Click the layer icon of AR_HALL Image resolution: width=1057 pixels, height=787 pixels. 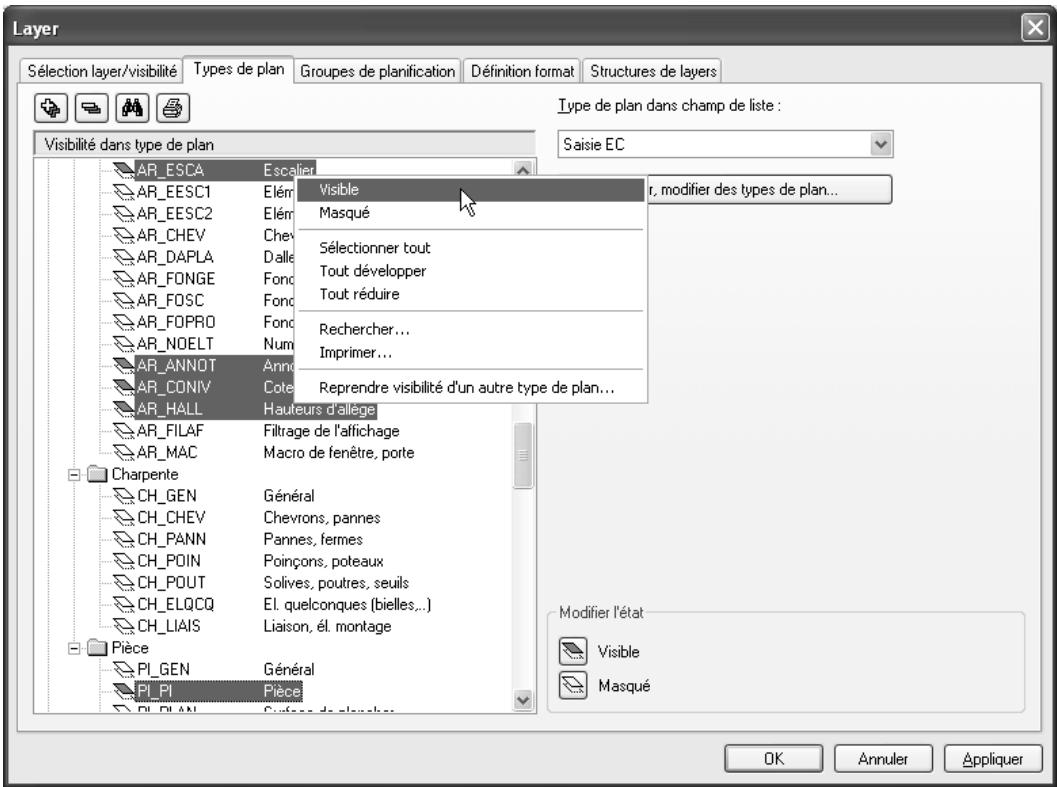tap(123, 409)
